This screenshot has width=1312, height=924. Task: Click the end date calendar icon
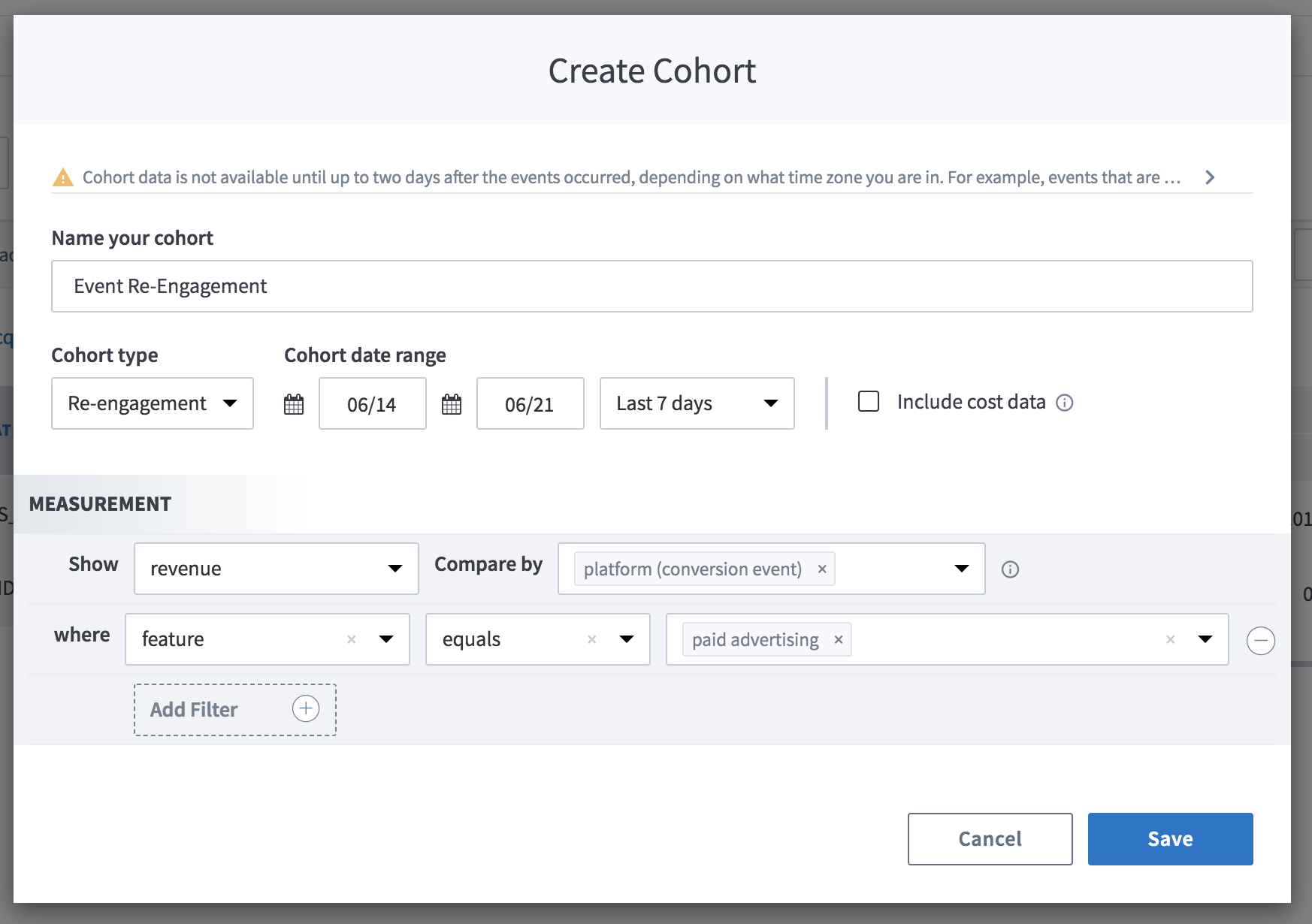point(452,404)
